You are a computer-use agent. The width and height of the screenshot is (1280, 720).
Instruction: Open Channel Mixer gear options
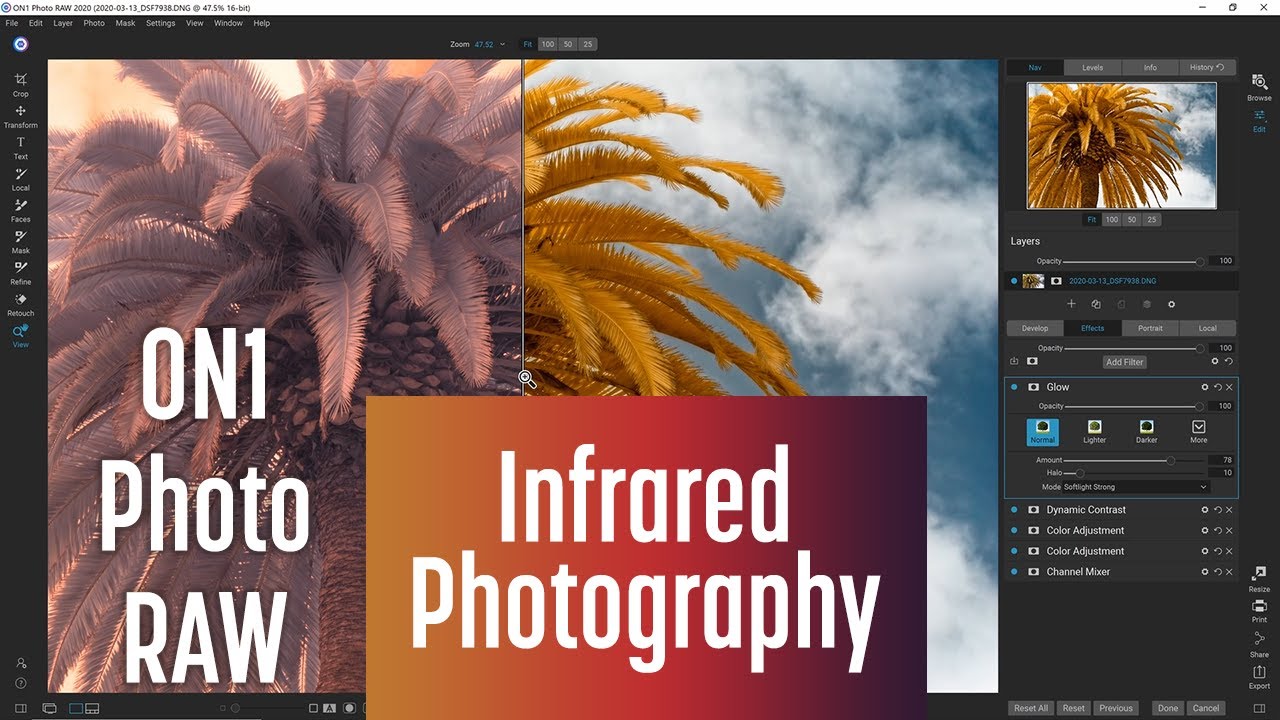[x=1205, y=572]
